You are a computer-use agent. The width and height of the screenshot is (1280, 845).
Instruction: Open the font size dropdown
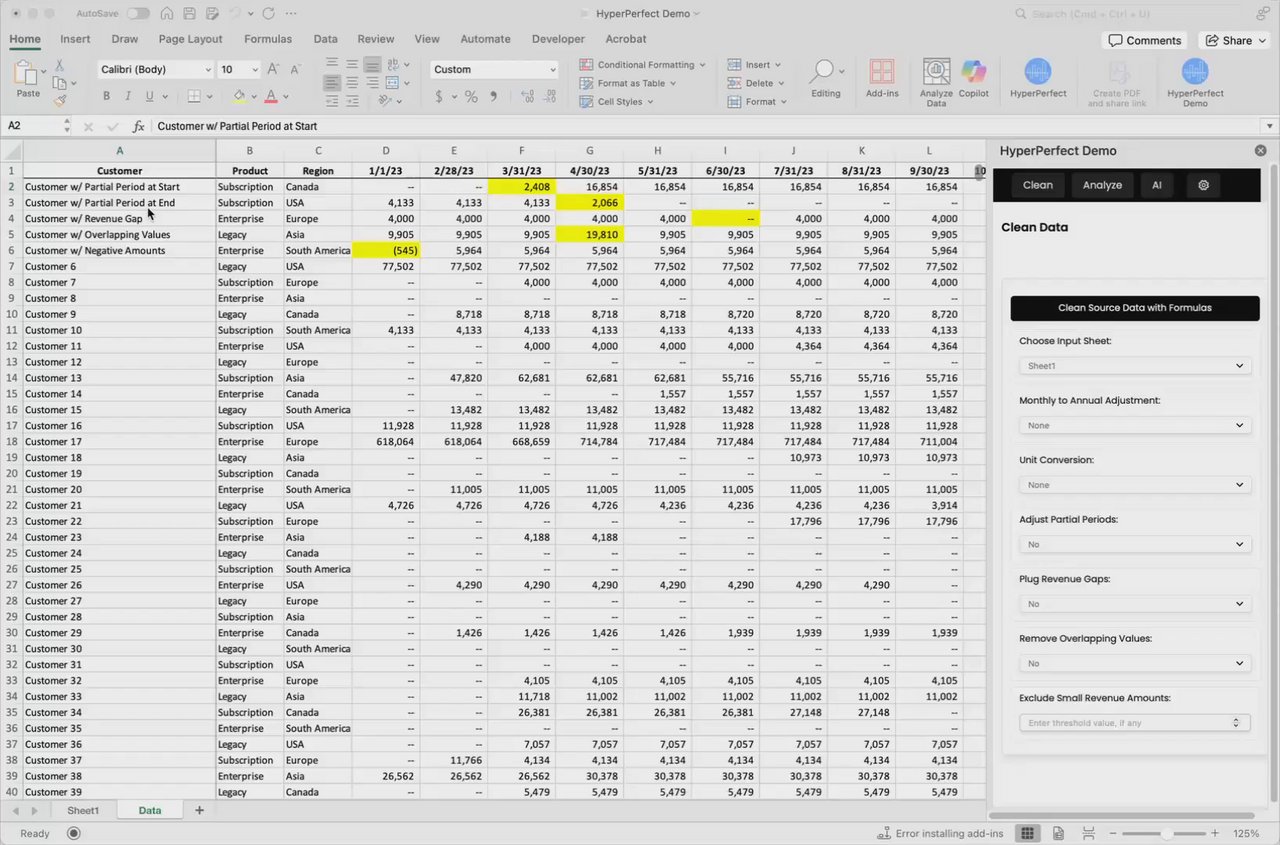255,70
